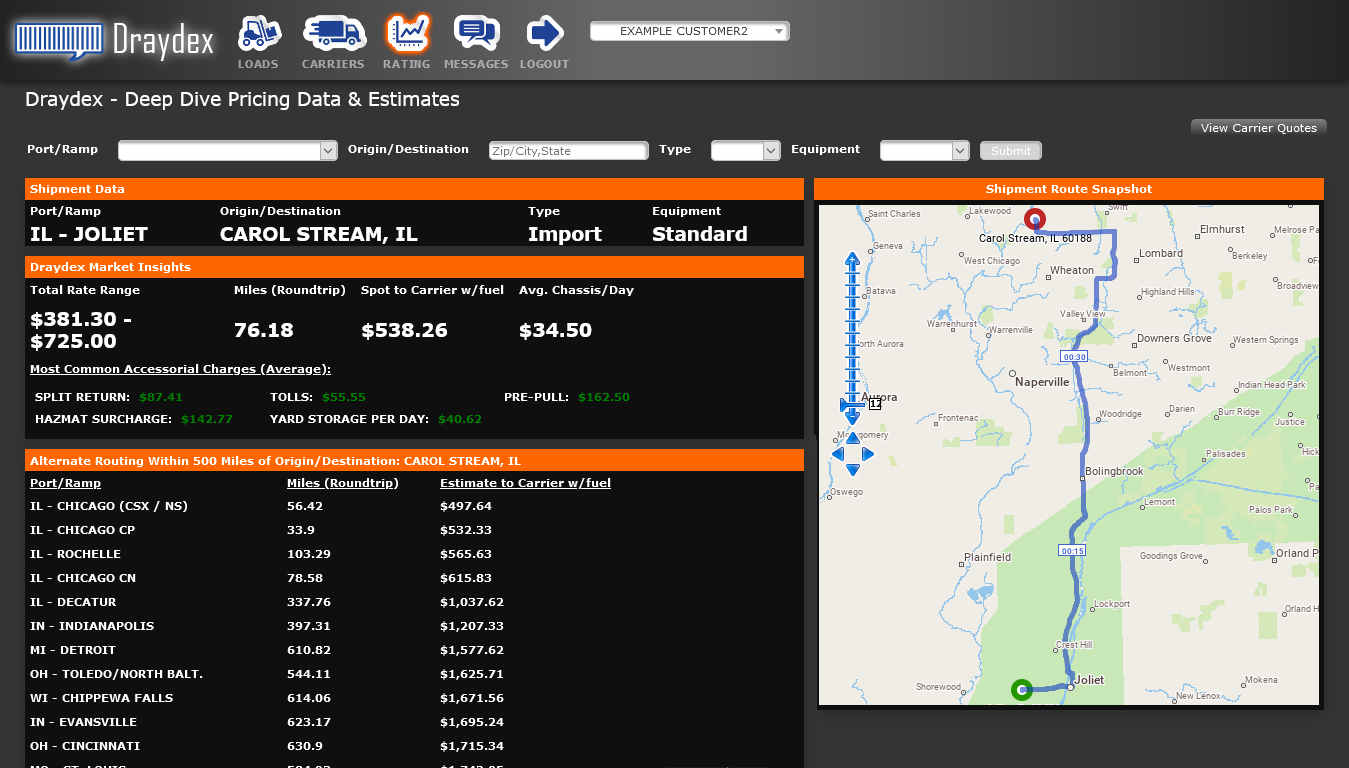Image resolution: width=1349 pixels, height=768 pixels.
Task: Pan the map up
Action: (852, 438)
